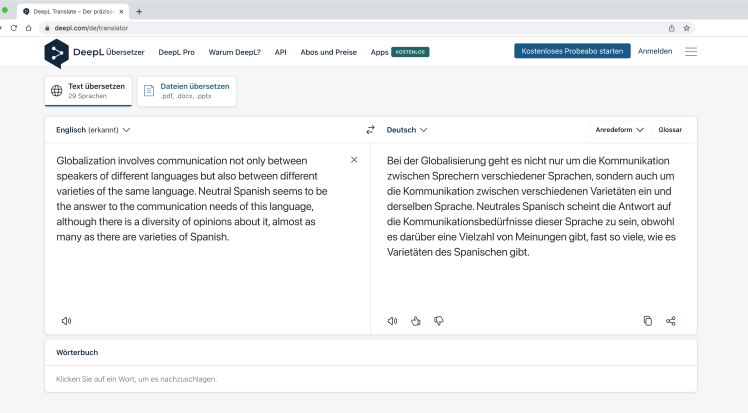Go to Abos und Preise page
This screenshot has height=413, width=748.
pos(328,52)
